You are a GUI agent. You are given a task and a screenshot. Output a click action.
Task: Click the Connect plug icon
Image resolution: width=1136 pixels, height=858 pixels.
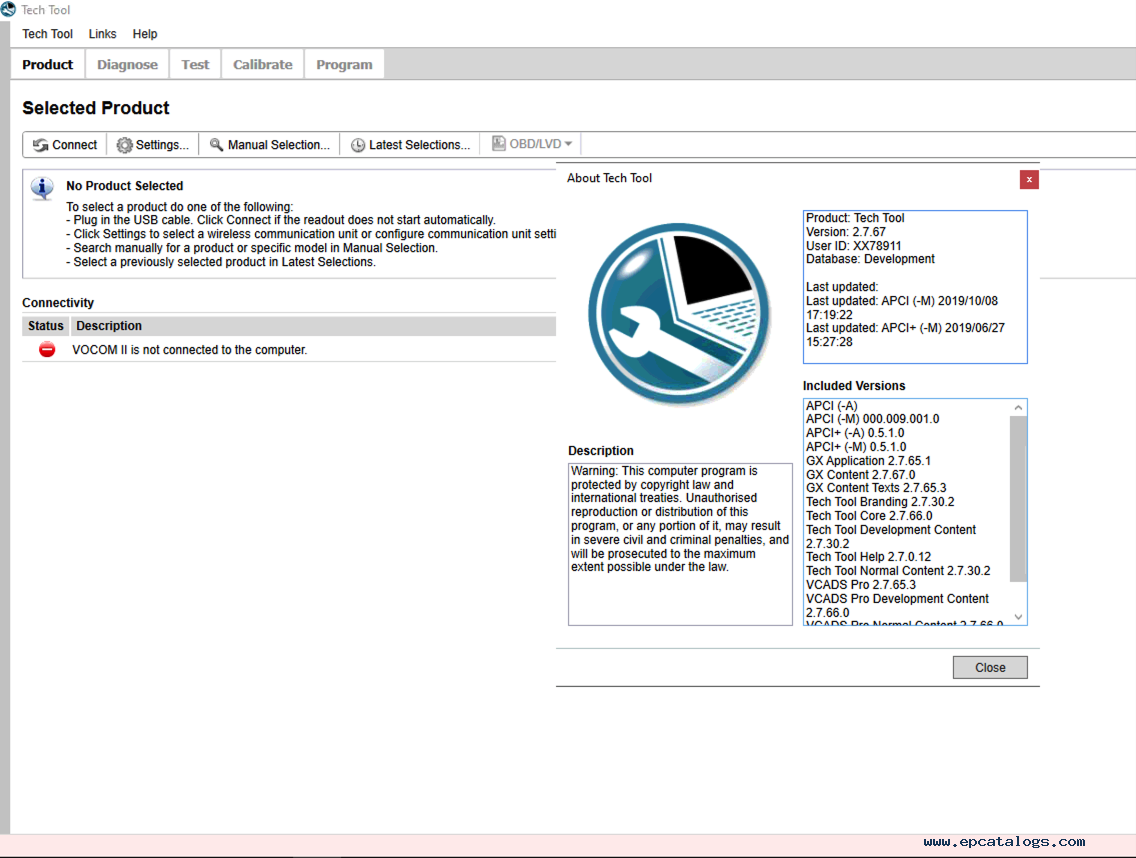41,144
